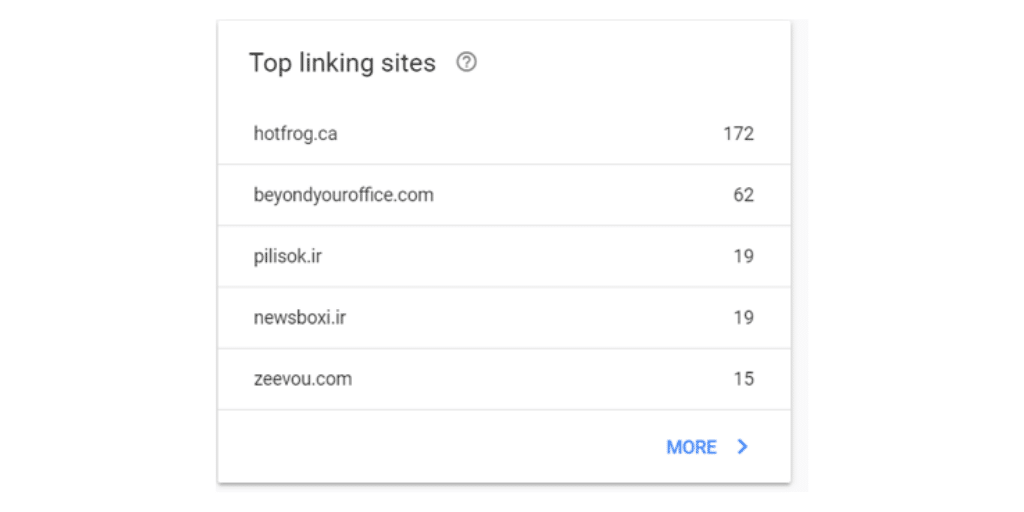Click the blank middle of the newsboxi.ir row
The width and height of the screenshot is (1024, 512).
tap(530, 318)
